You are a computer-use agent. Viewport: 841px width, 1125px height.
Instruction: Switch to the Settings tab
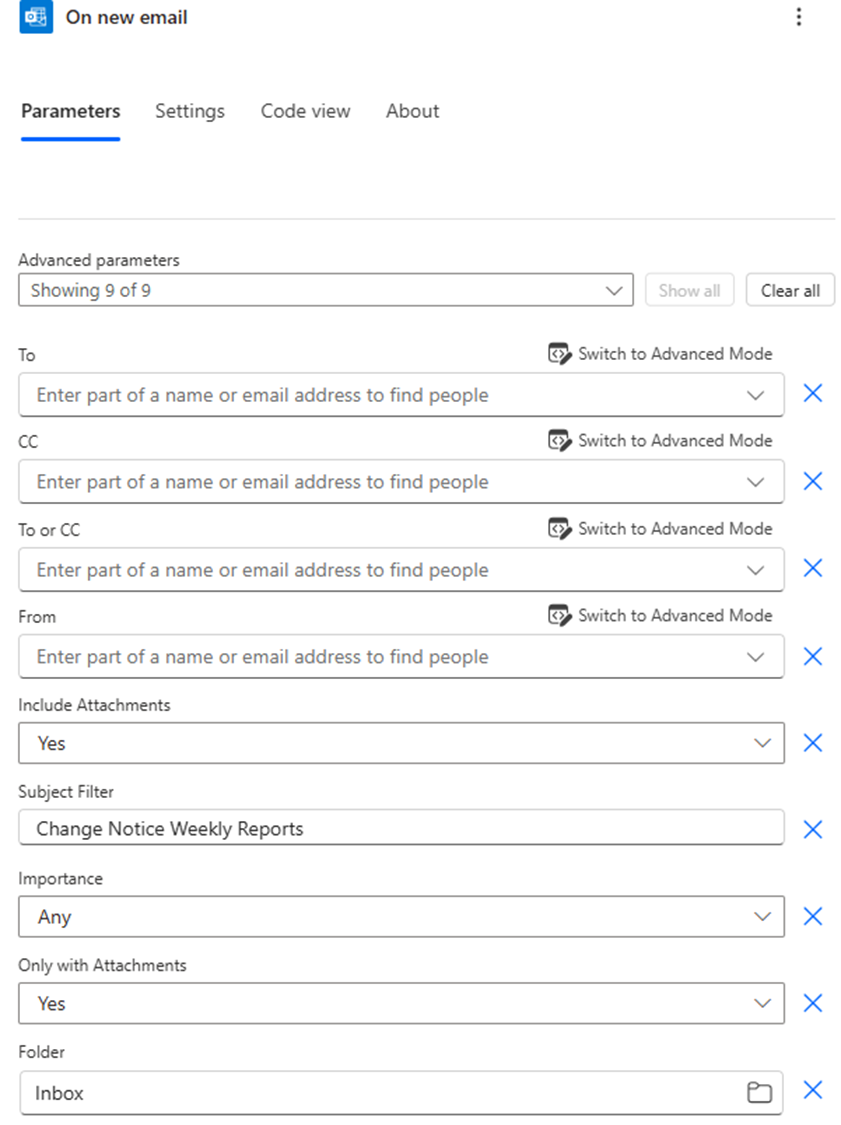click(189, 111)
